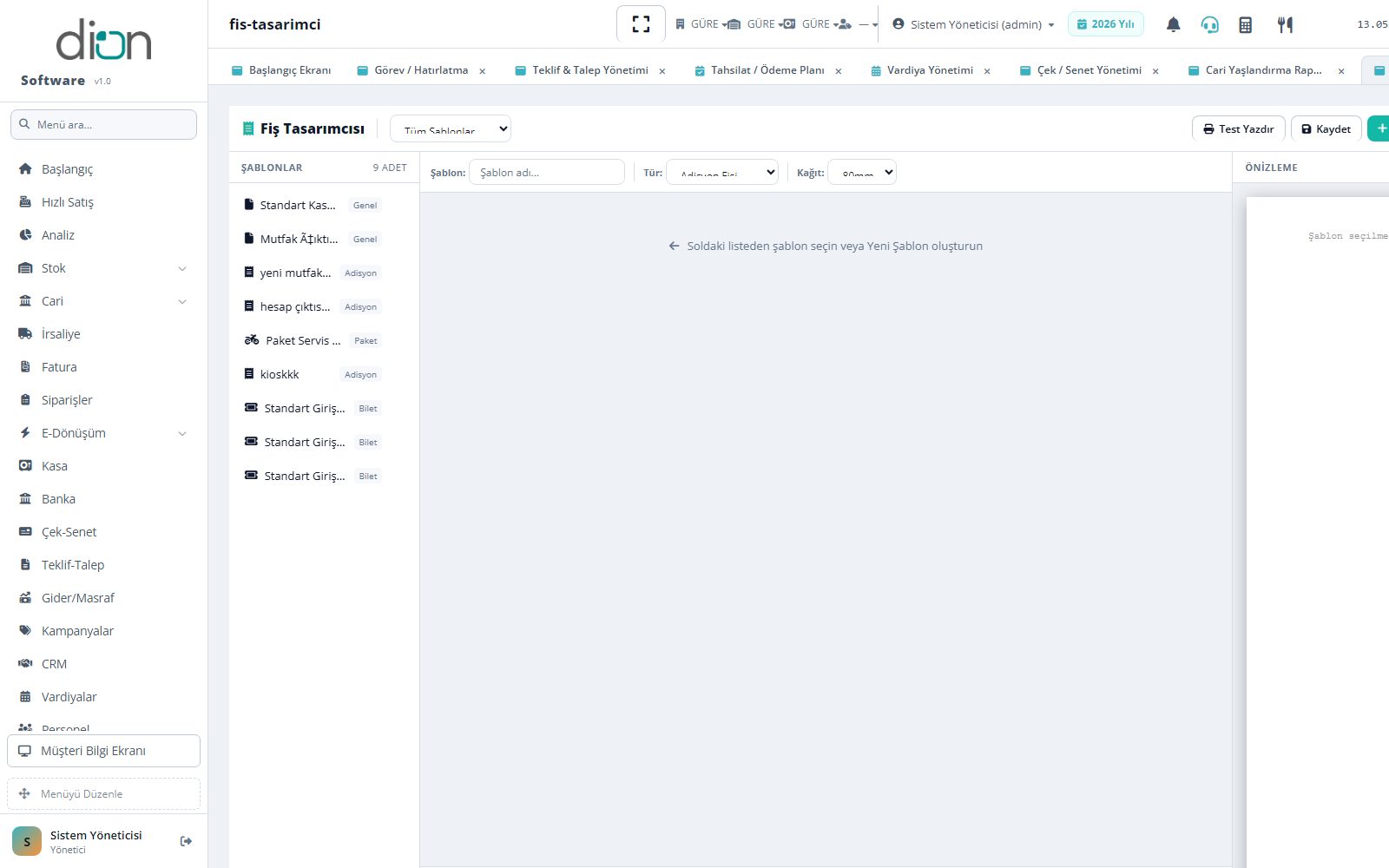Open the 2026 Yılı year selector
1389x868 pixels.
1106,24
